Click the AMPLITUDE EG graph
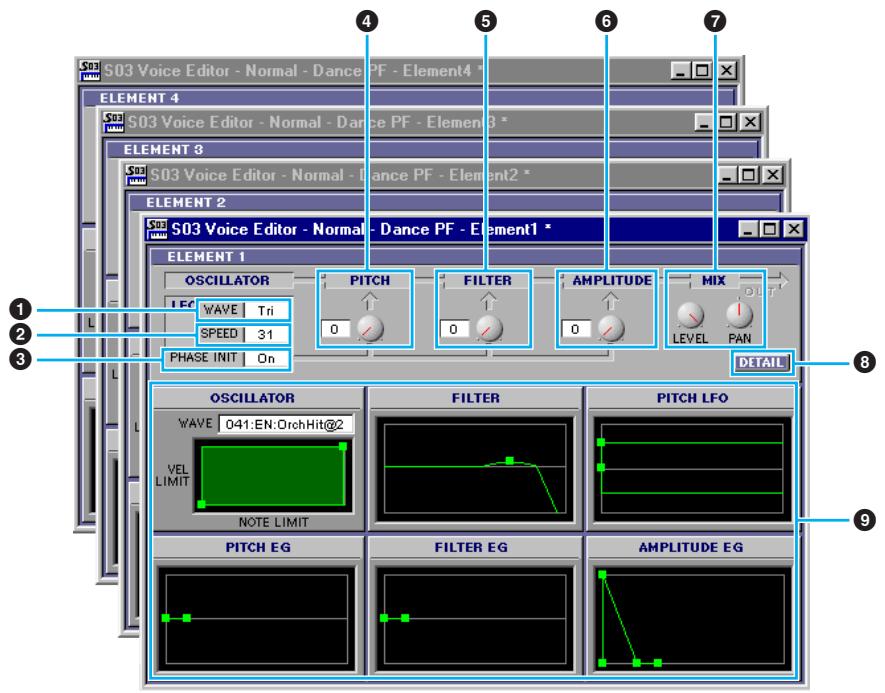Screen dimensions: 885x693 click(x=692, y=619)
